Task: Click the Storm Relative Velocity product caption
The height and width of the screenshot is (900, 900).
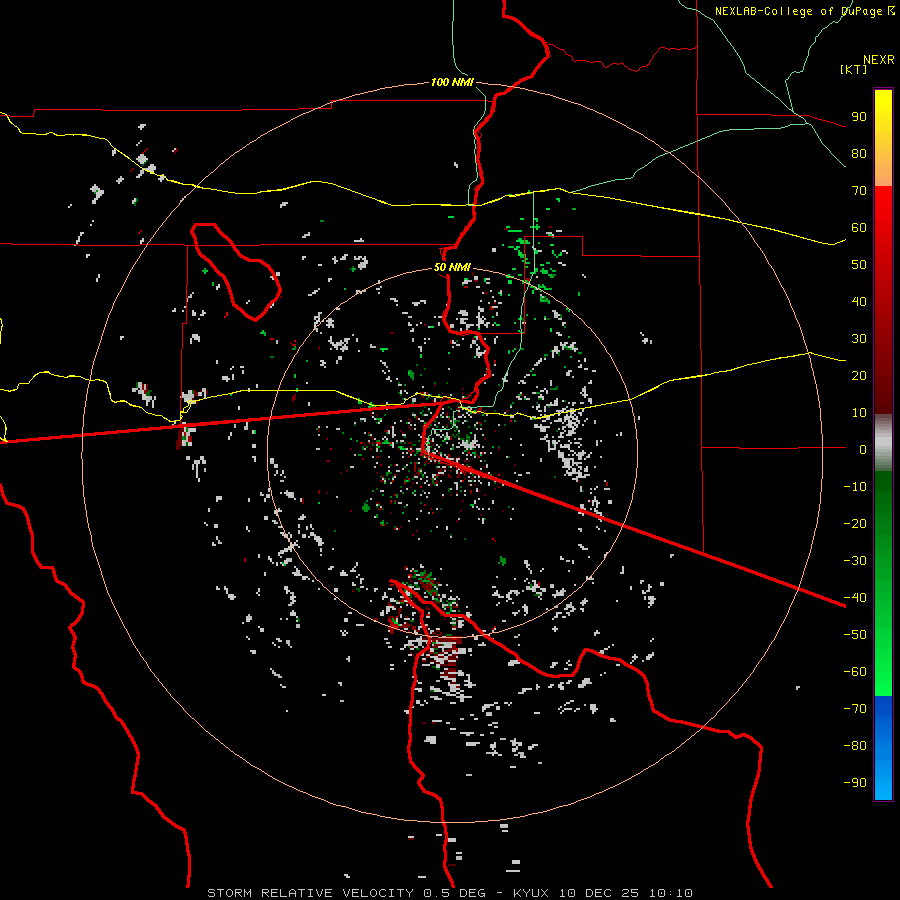Action: click(450, 893)
